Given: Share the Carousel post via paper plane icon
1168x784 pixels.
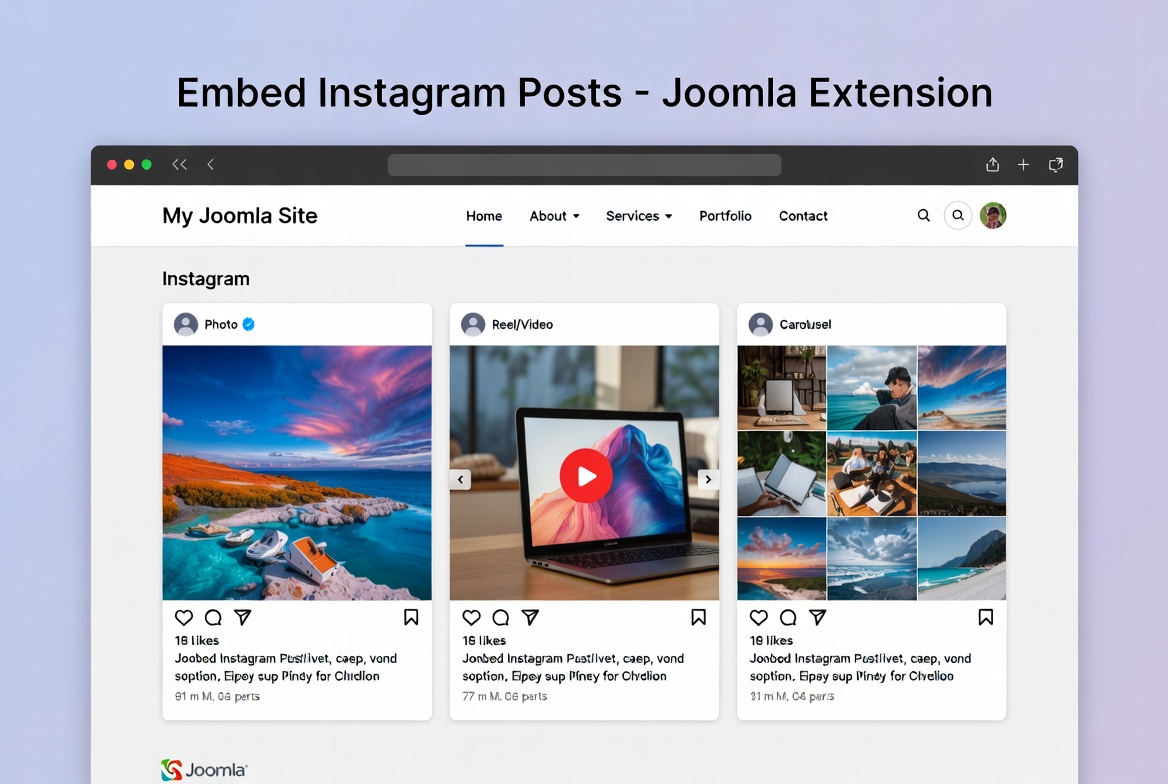Looking at the screenshot, I should pos(818,617).
